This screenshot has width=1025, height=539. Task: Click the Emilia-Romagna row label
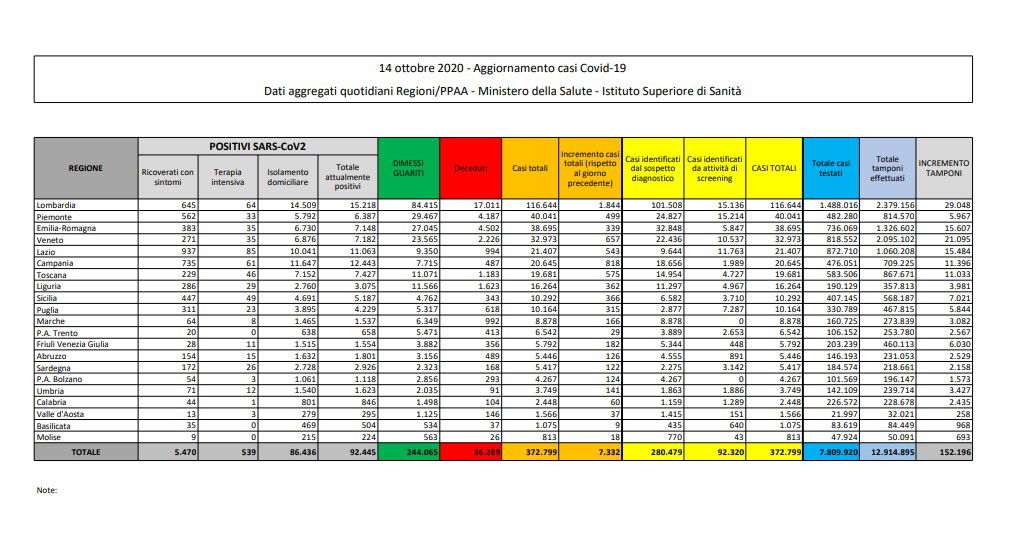(x=66, y=228)
